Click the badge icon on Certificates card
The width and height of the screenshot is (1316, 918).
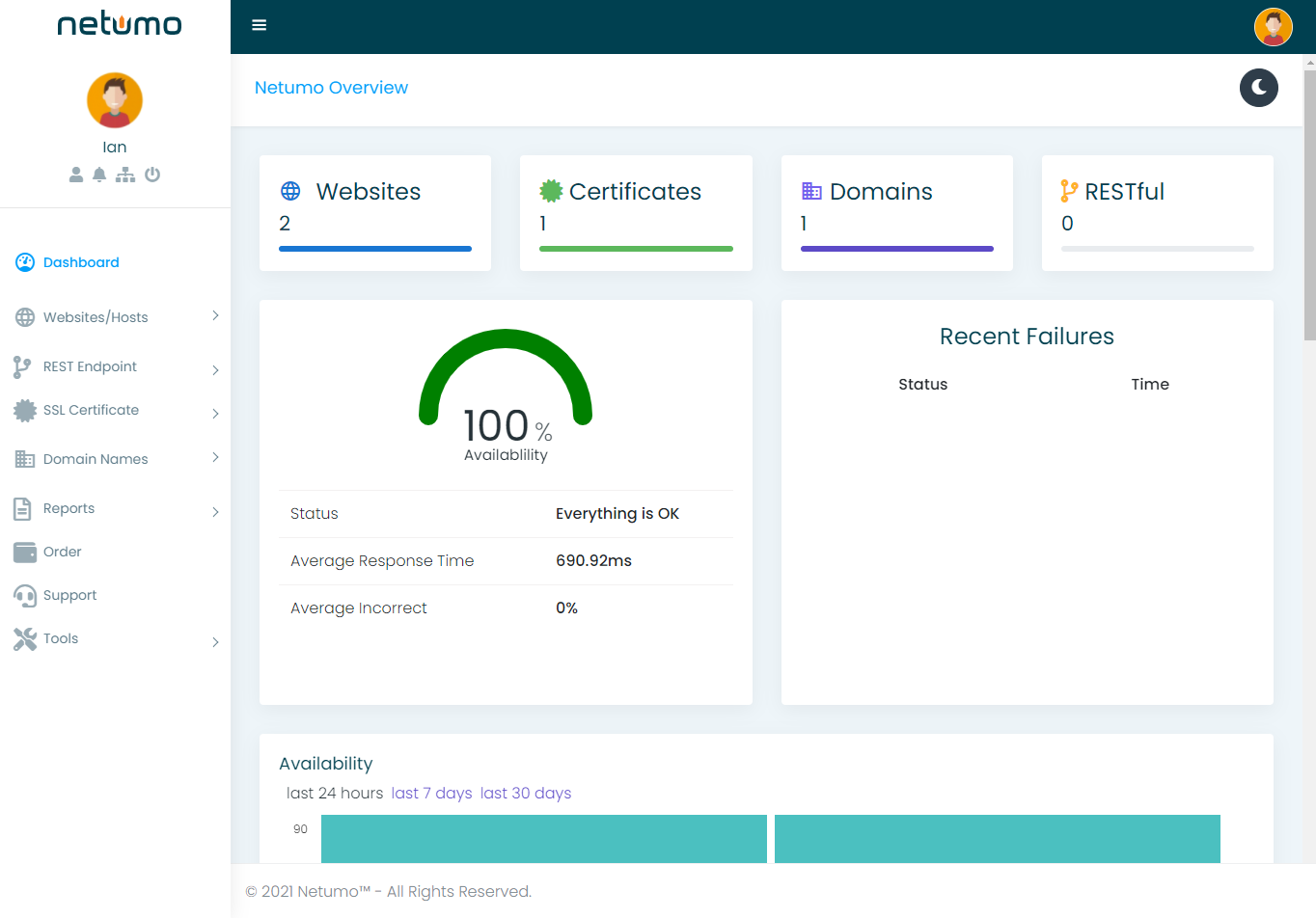click(x=551, y=191)
